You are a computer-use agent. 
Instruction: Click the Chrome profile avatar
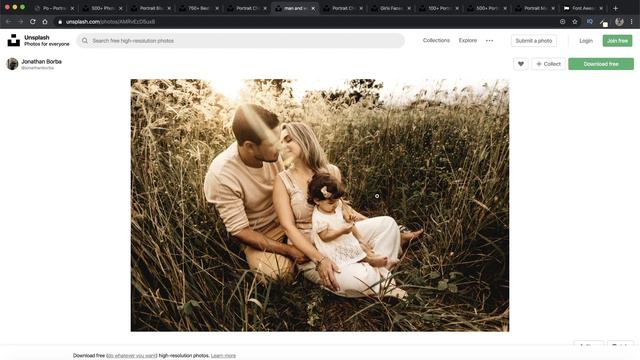[x=619, y=22]
